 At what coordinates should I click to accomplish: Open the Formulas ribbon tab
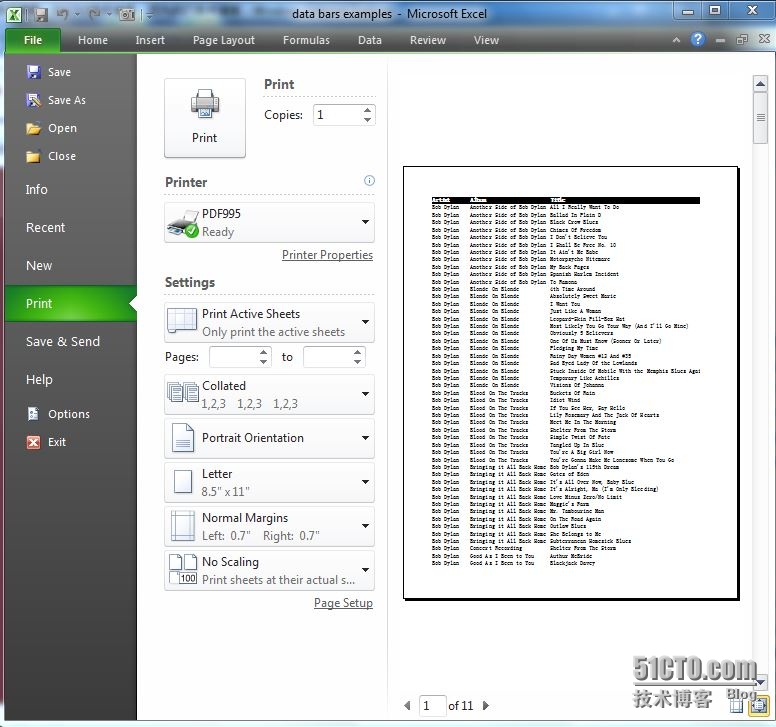coord(306,40)
